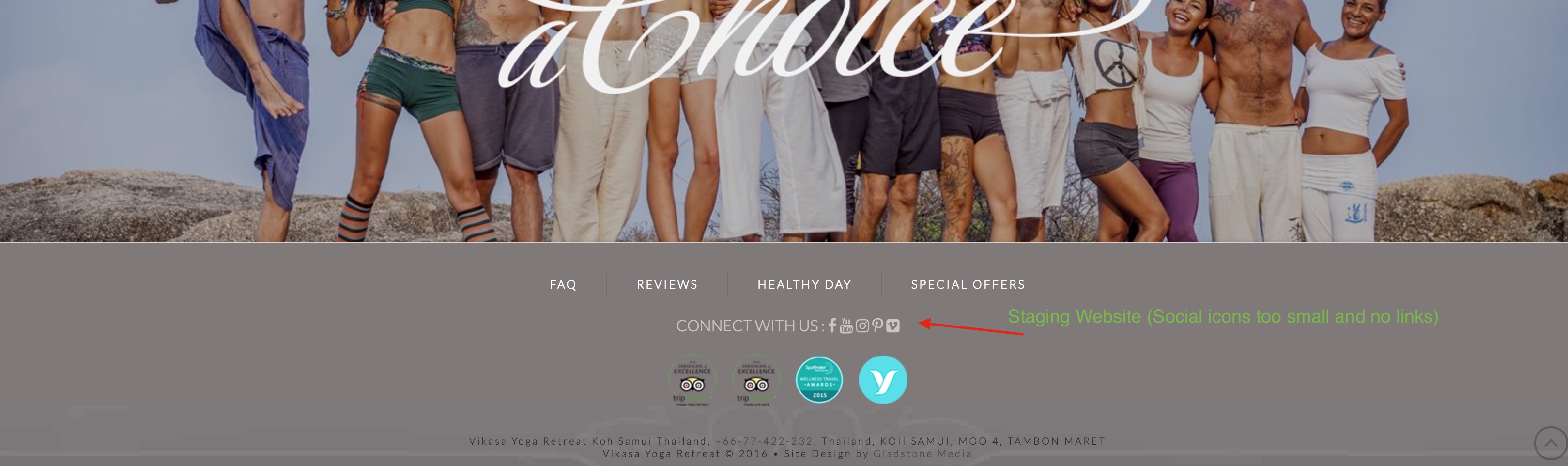Click the first TripAdvisor Certificate of Excellence badge
The width and height of the screenshot is (1568, 466).
pos(692,380)
